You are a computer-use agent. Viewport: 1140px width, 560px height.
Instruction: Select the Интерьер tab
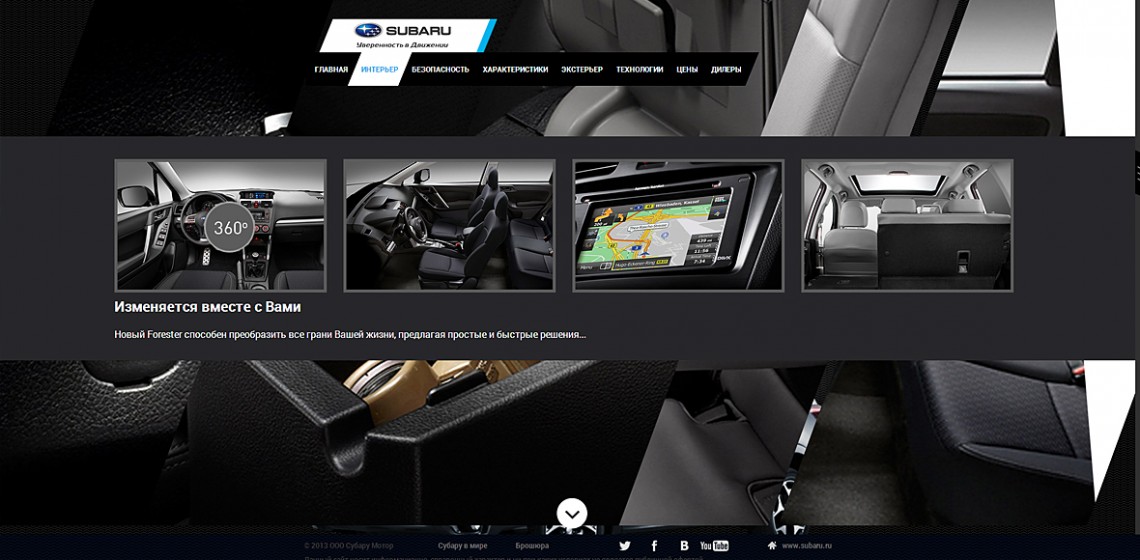point(380,70)
